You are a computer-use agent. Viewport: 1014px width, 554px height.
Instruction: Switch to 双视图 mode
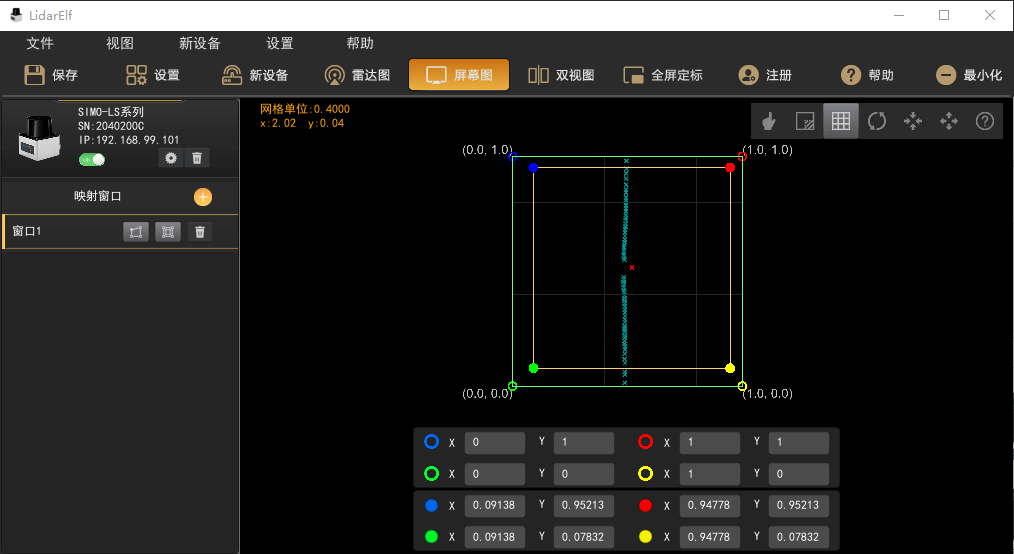[x=562, y=75]
